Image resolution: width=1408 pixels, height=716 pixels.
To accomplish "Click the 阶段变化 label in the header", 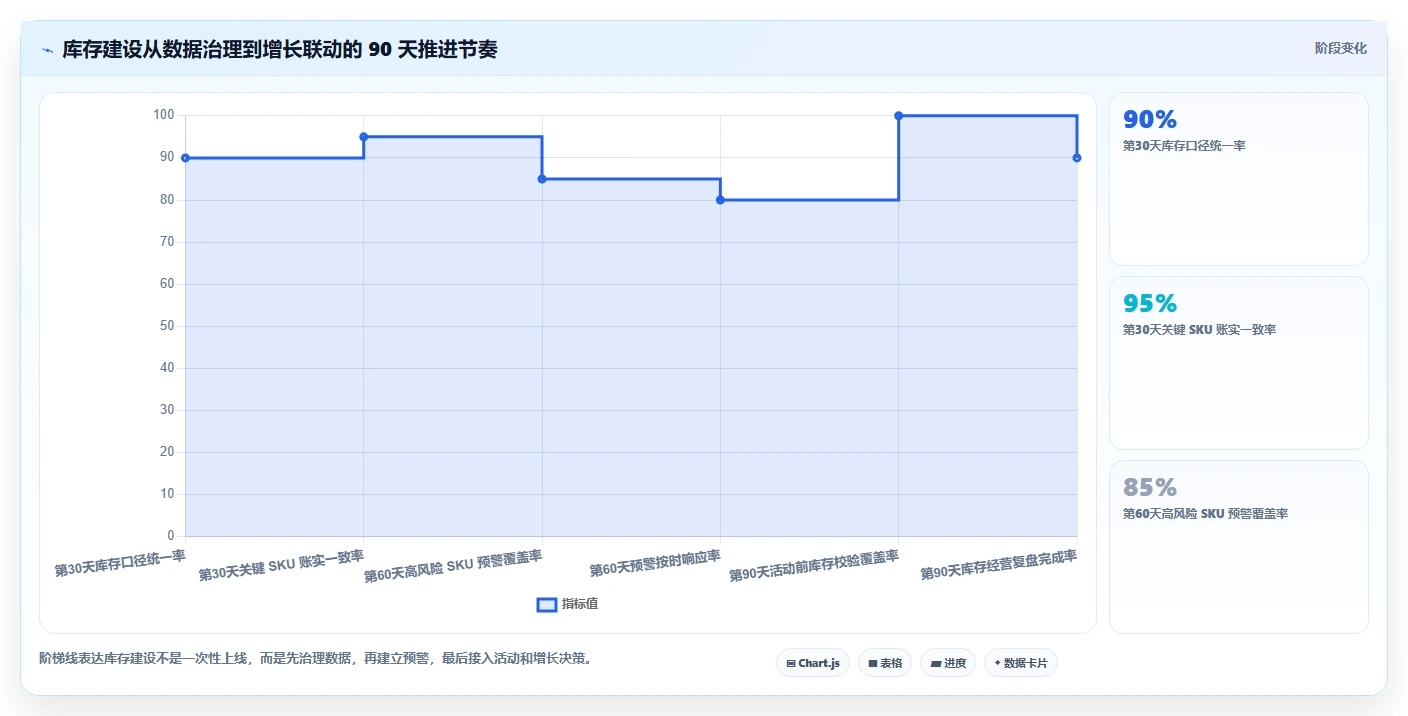I will [1340, 48].
